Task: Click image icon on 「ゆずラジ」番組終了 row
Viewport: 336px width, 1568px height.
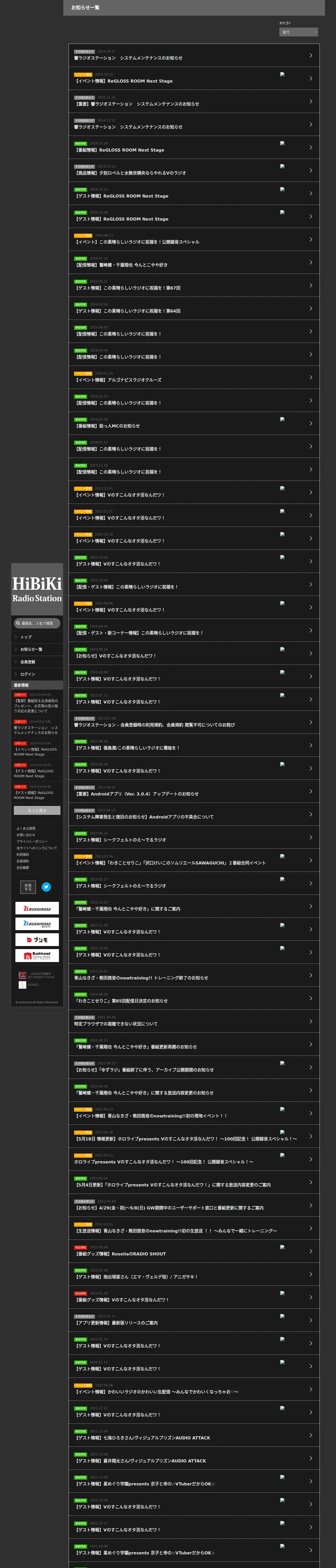Action: pyautogui.click(x=282, y=1063)
